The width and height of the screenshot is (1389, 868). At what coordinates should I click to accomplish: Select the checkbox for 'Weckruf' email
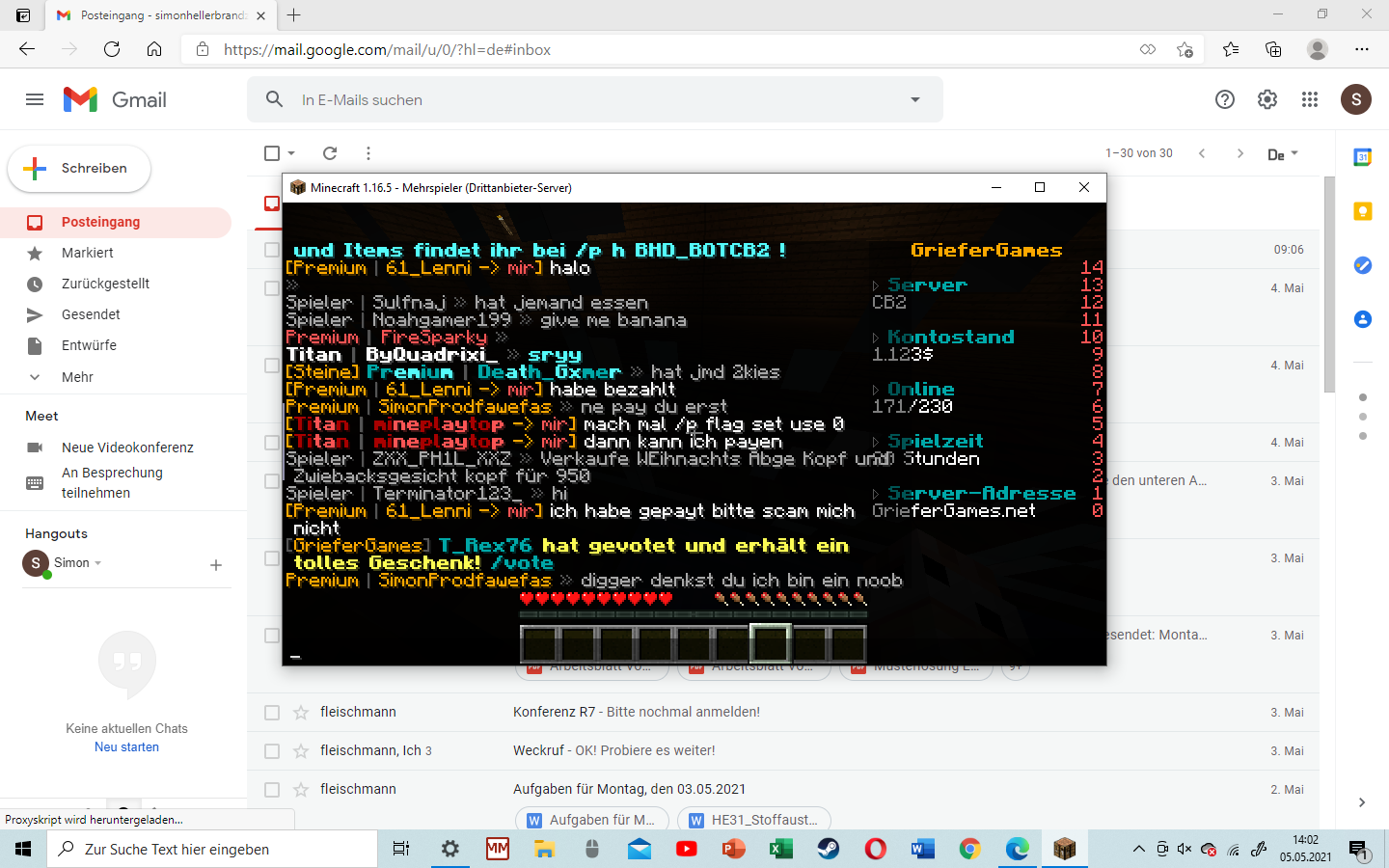coord(272,751)
